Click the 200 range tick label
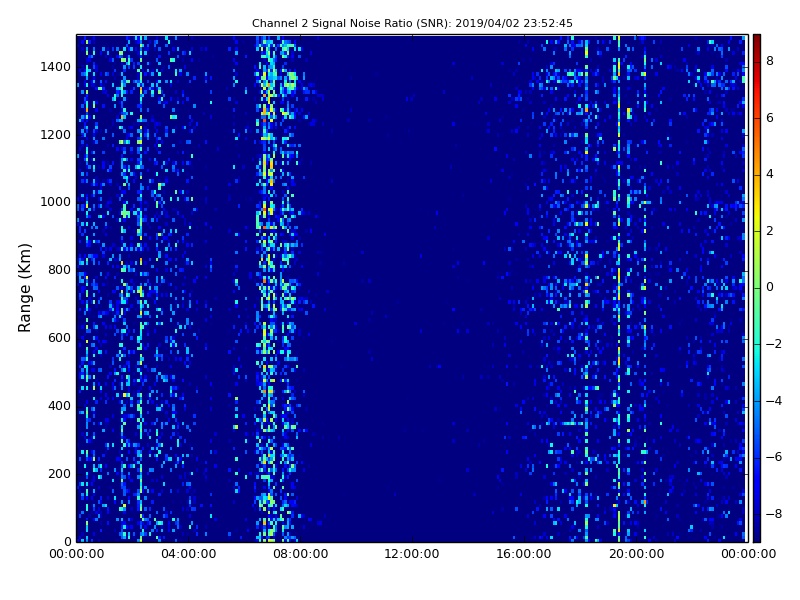This screenshot has height=600, width=800. pos(59,473)
